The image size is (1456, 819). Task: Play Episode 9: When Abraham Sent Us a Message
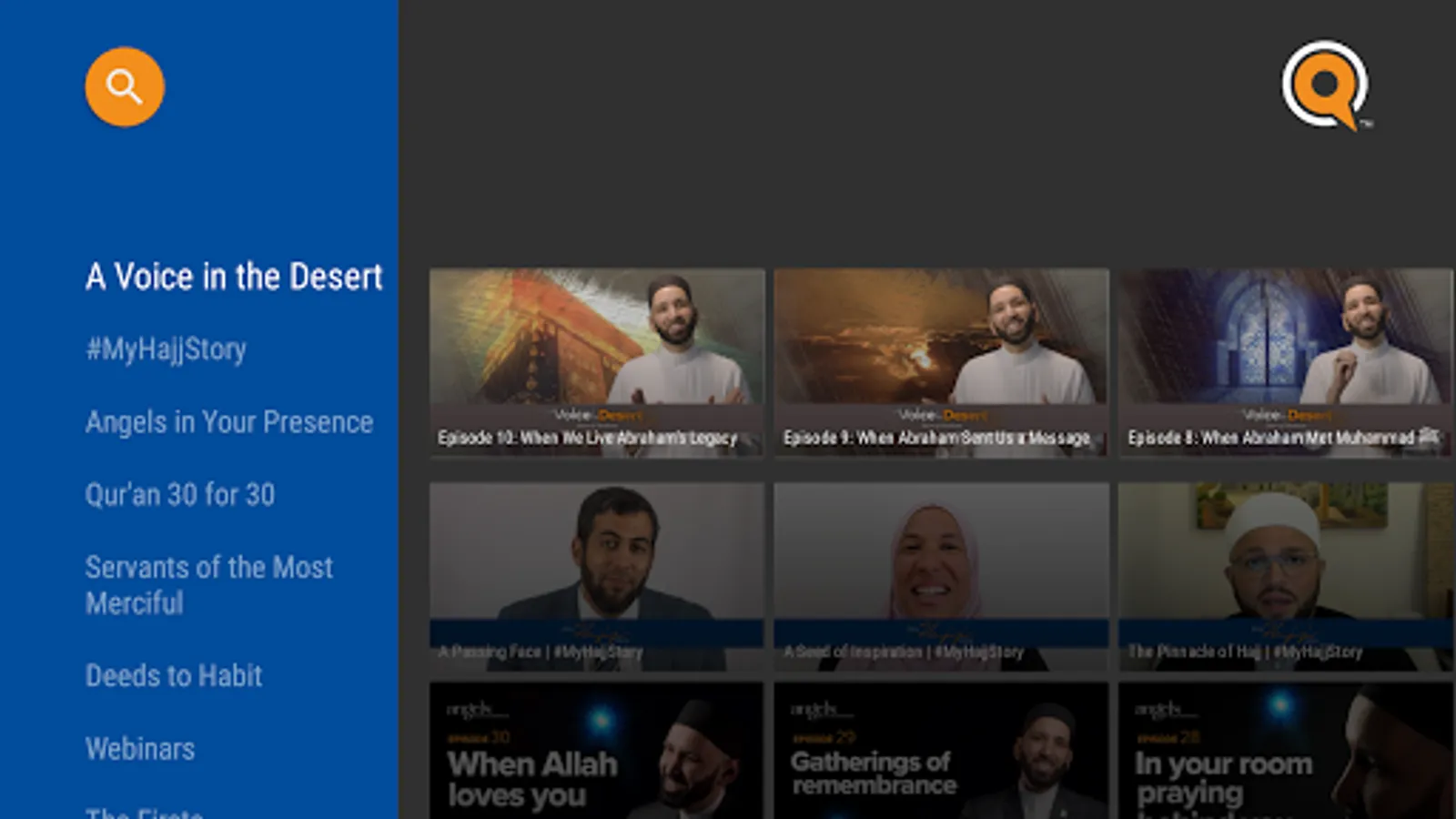[942, 362]
